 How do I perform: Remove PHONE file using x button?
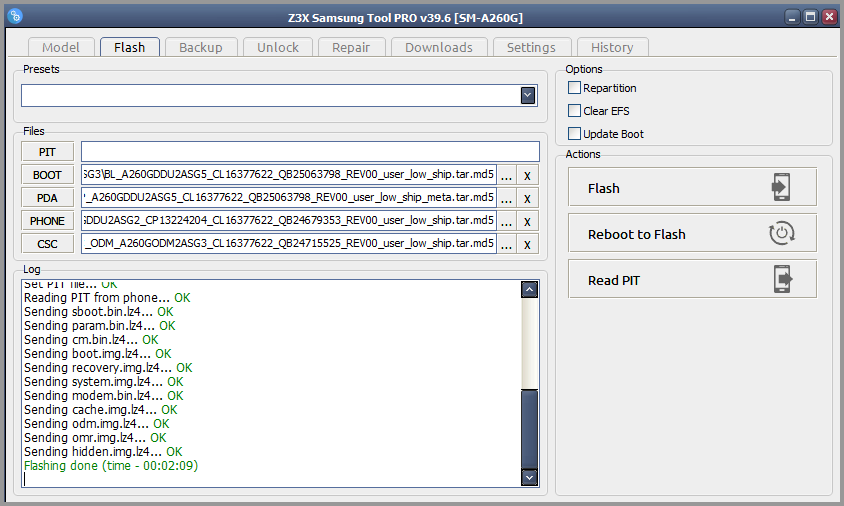527,221
